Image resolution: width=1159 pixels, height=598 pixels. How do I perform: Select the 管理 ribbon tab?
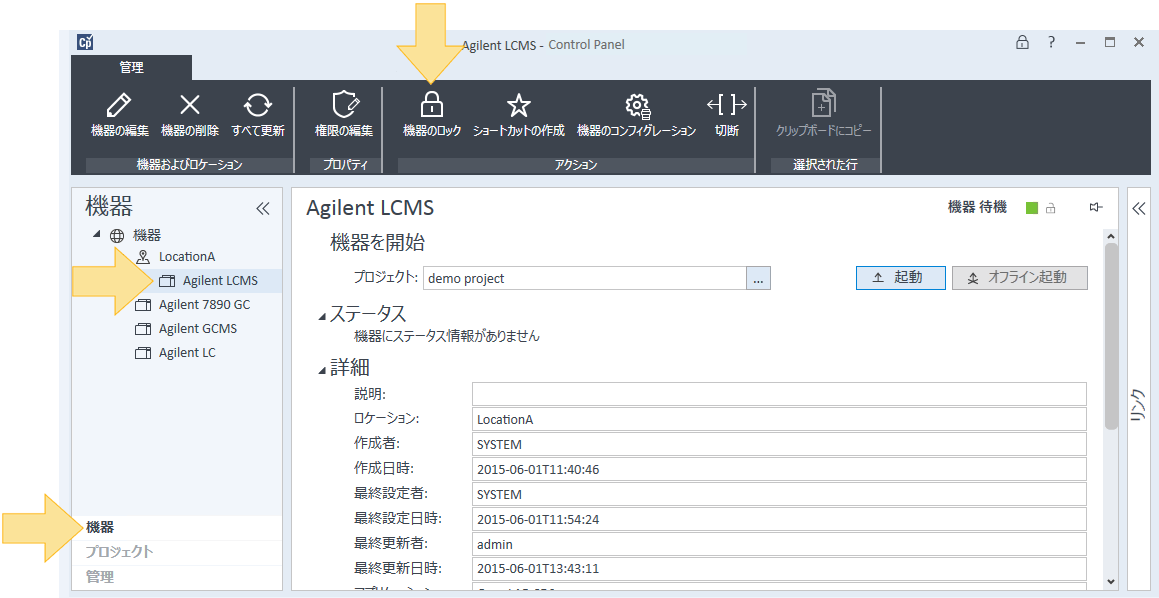pos(131,68)
